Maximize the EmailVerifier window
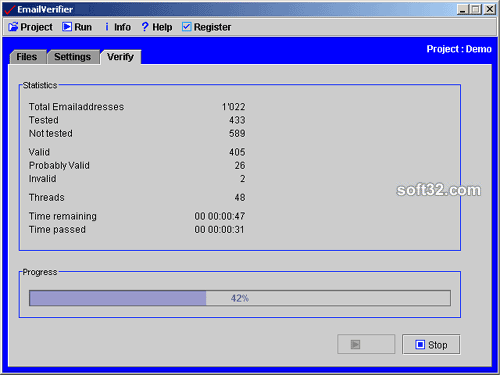 [476, 9]
